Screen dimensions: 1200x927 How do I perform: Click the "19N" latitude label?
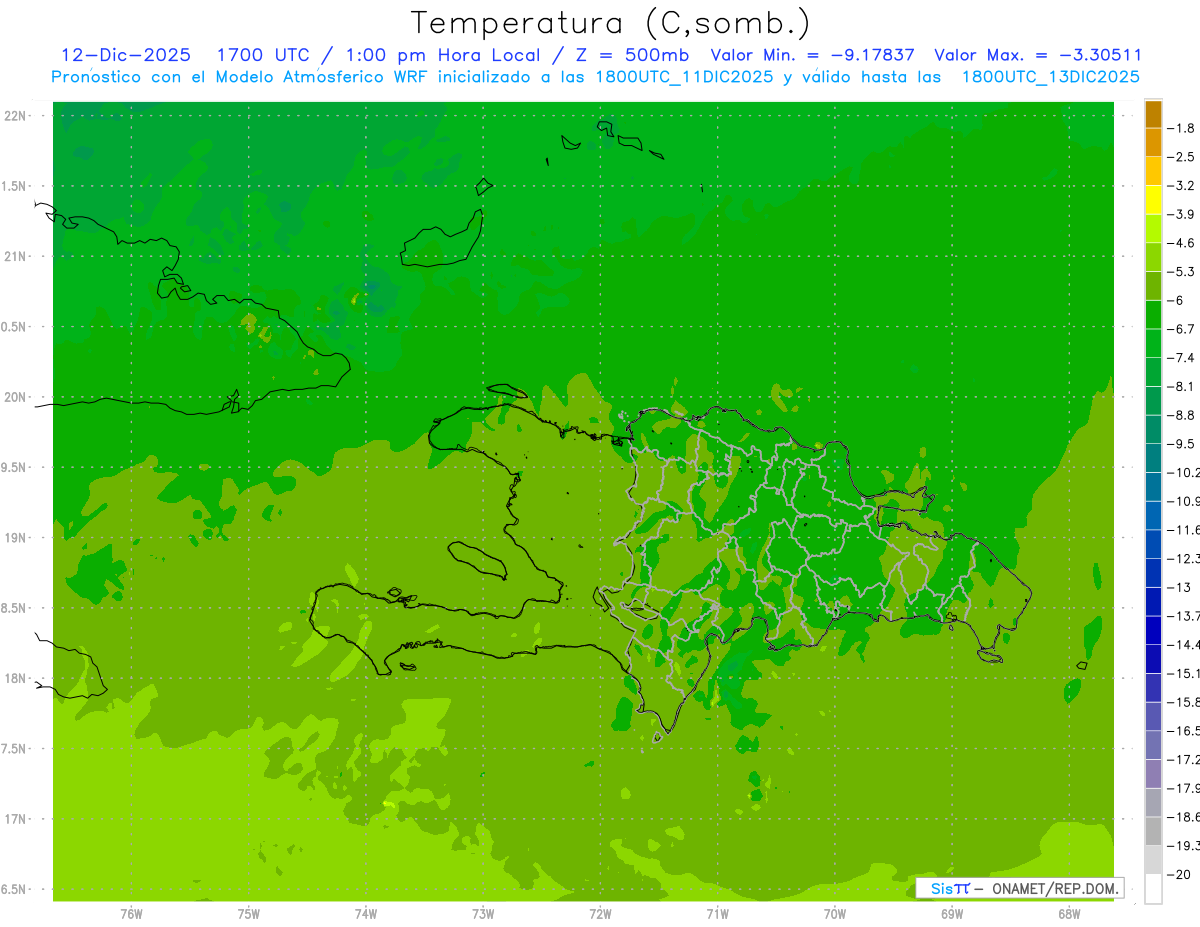pos(15,538)
